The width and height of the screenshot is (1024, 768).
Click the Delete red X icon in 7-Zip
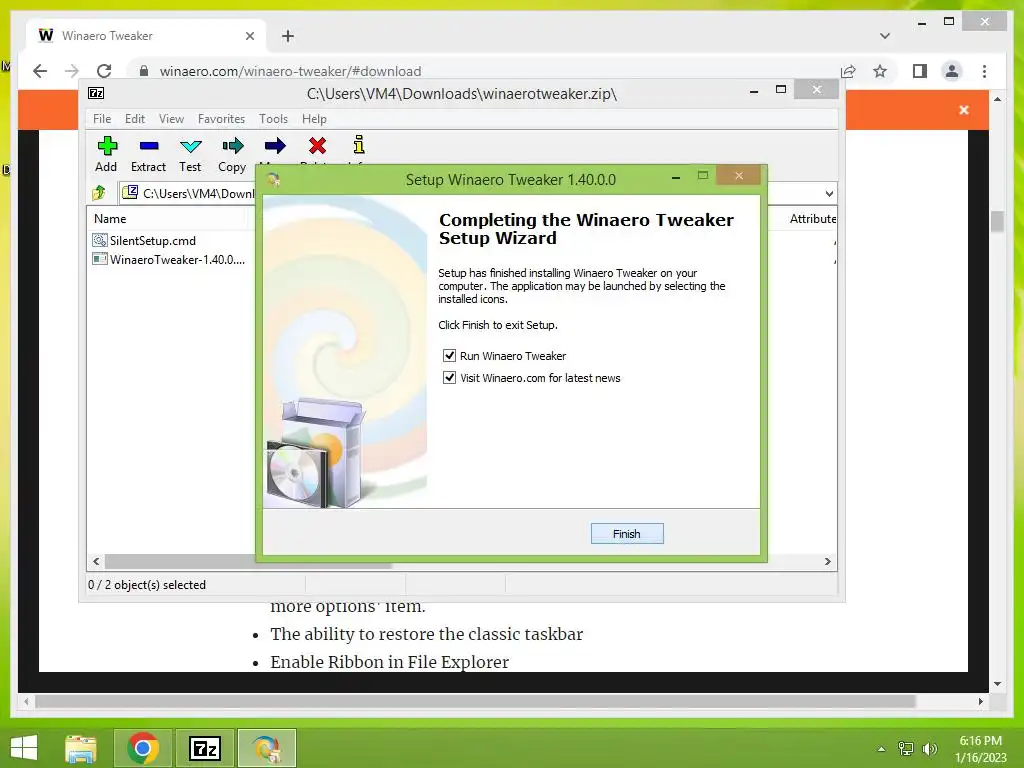(317, 146)
